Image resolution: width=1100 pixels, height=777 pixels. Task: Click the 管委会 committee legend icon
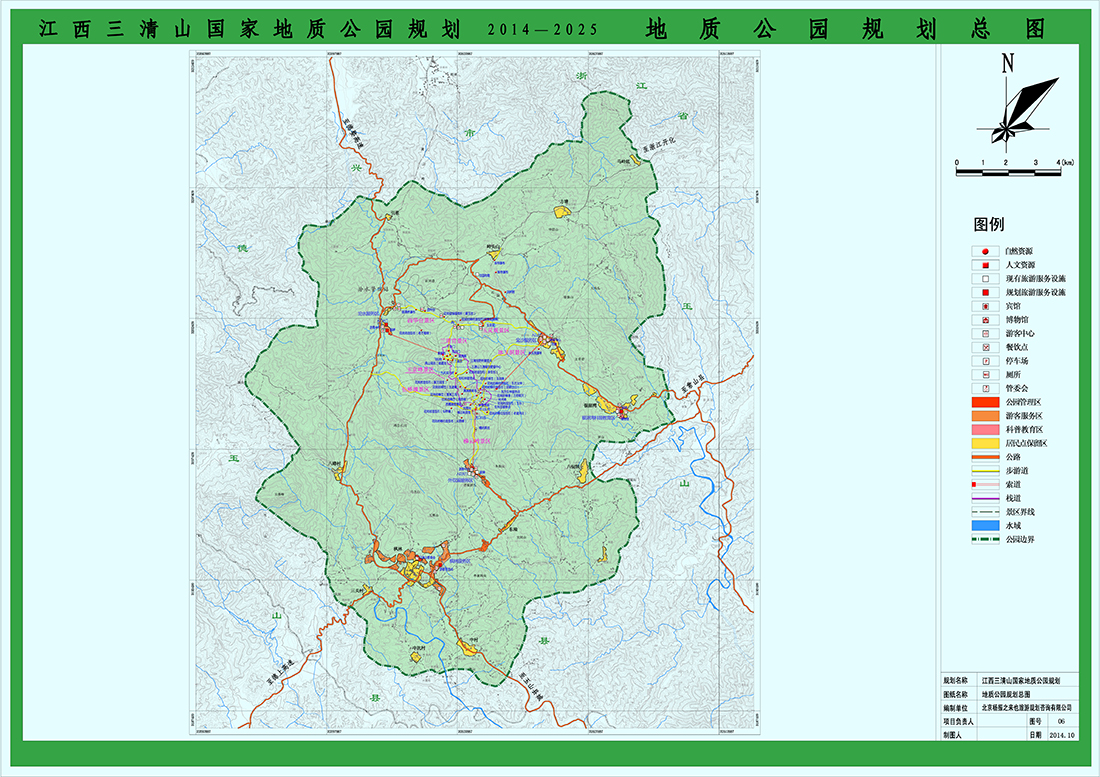[985, 388]
